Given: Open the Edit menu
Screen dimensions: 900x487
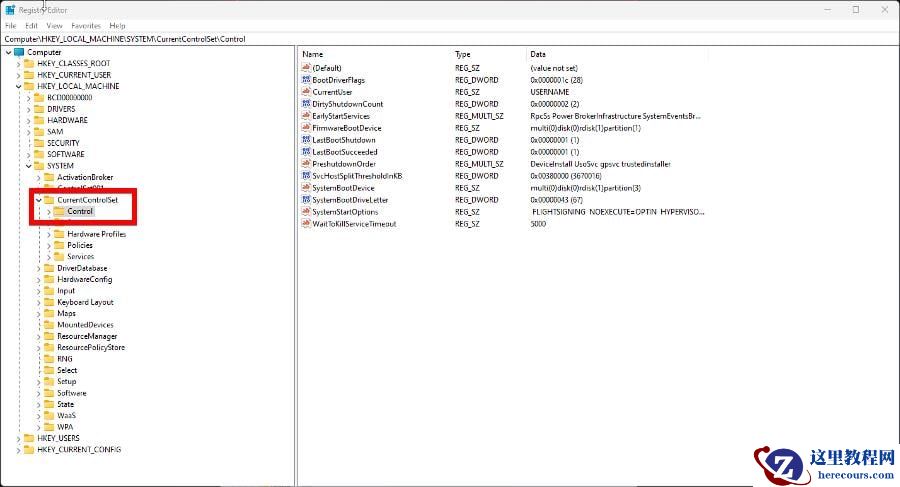Looking at the screenshot, I should coord(32,26).
